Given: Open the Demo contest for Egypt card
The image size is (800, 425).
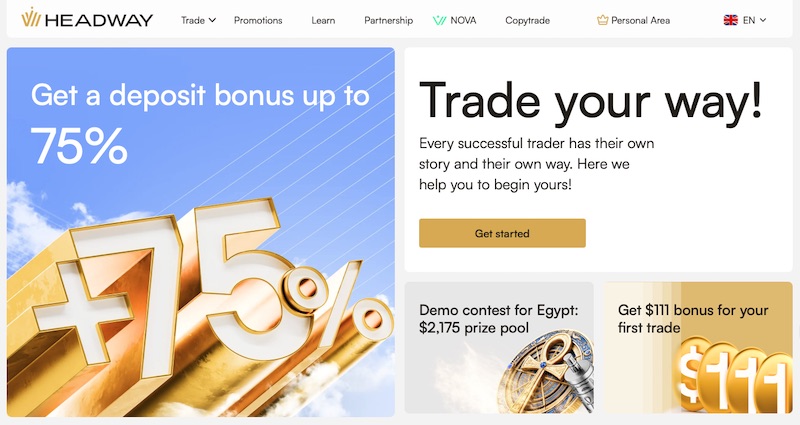Looking at the screenshot, I should 499,318.
